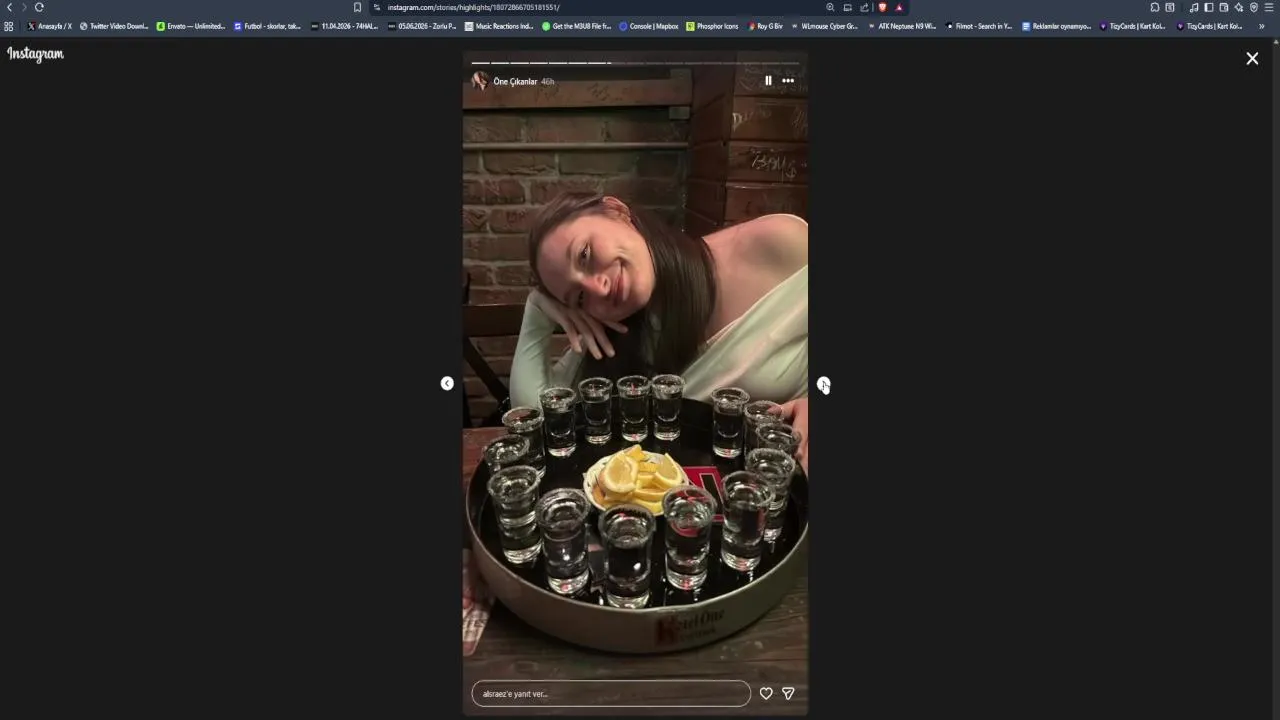
Task: Share the story via paper plane icon
Action: (x=788, y=693)
